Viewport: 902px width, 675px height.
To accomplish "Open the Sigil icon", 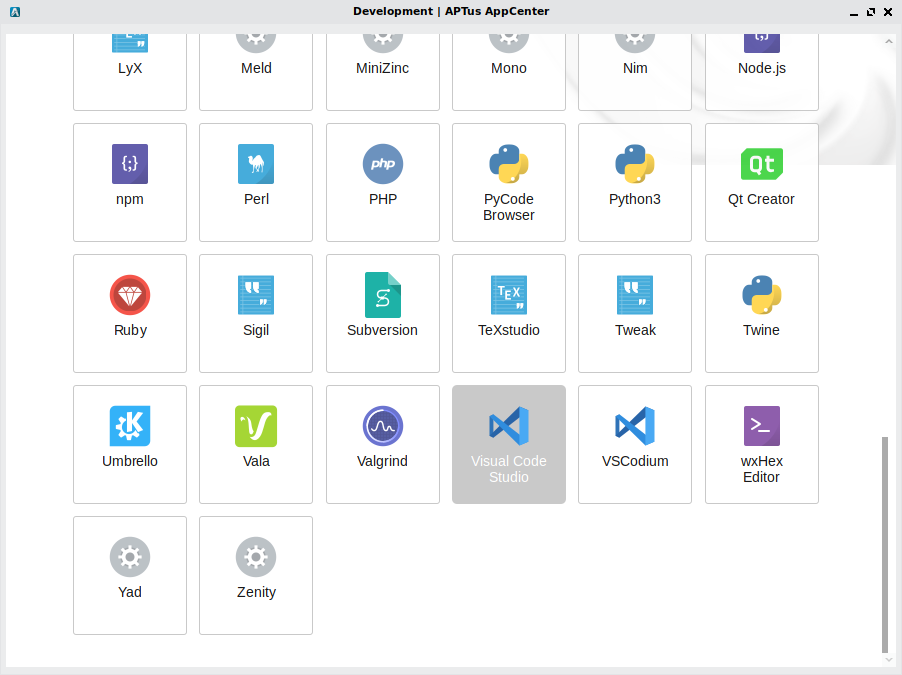I will point(256,295).
